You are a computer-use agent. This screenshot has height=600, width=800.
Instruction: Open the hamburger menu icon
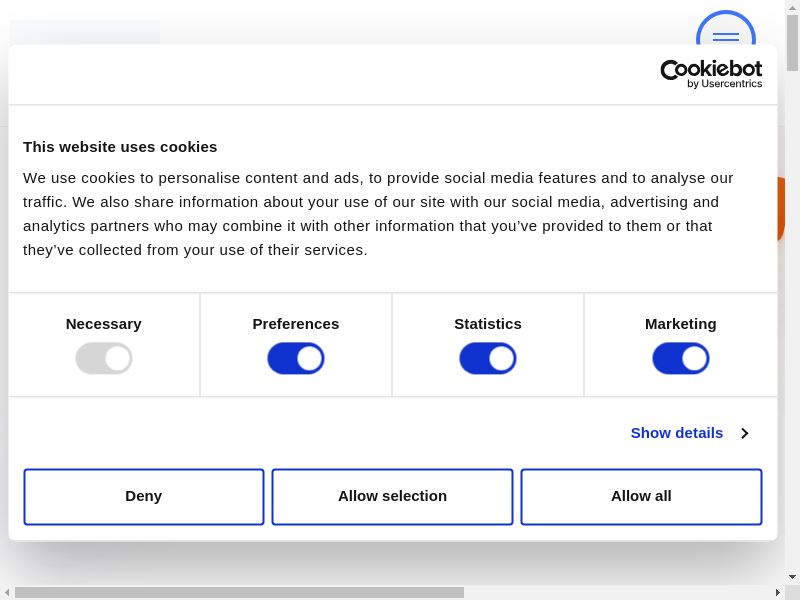pos(725,35)
